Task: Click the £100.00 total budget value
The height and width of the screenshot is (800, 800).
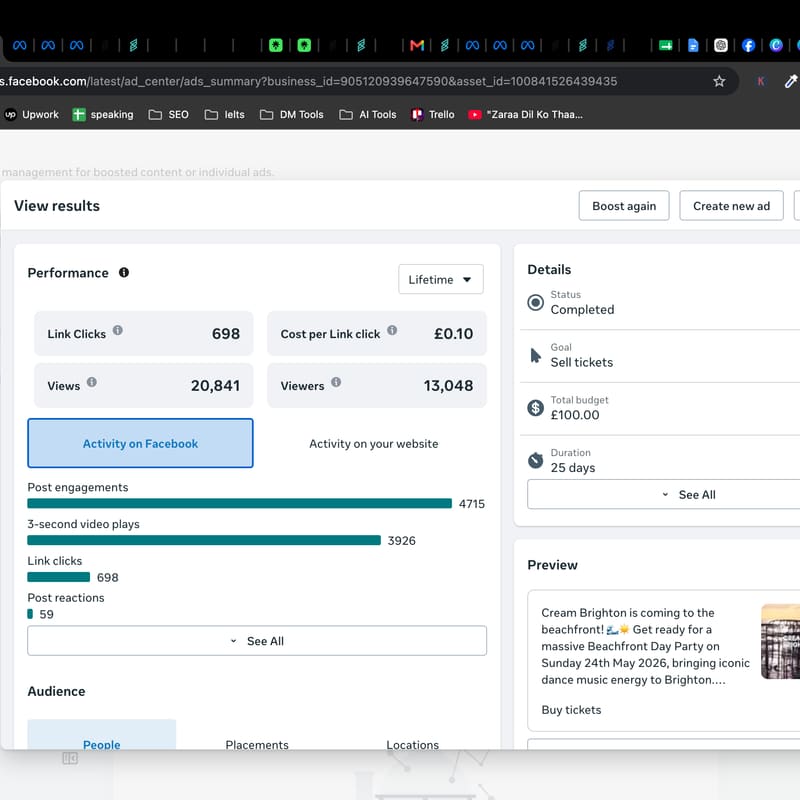Action: [x=575, y=415]
